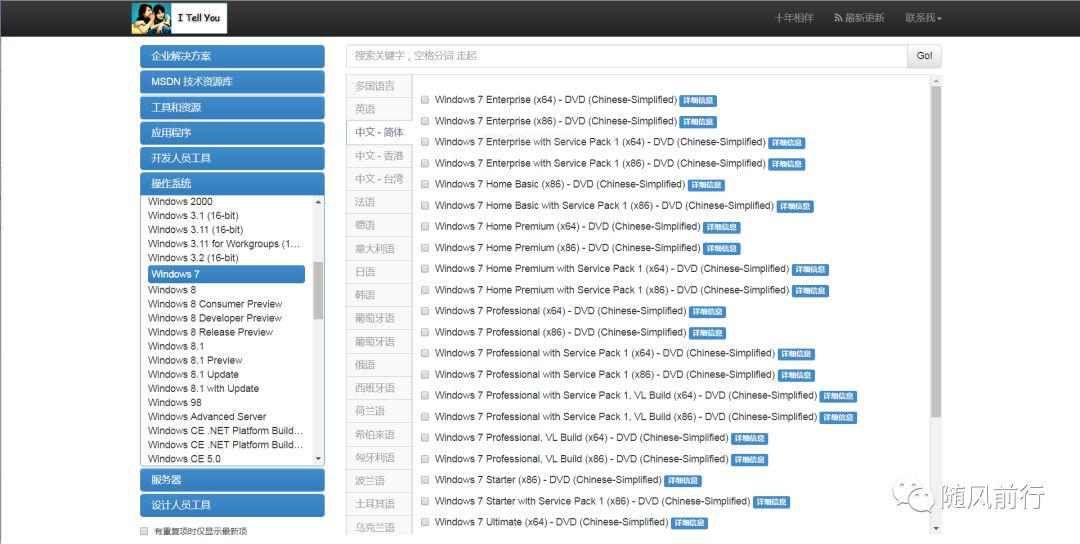Click the RSS icon beside 最新更新
The image size is (1080, 544).
(x=838, y=18)
